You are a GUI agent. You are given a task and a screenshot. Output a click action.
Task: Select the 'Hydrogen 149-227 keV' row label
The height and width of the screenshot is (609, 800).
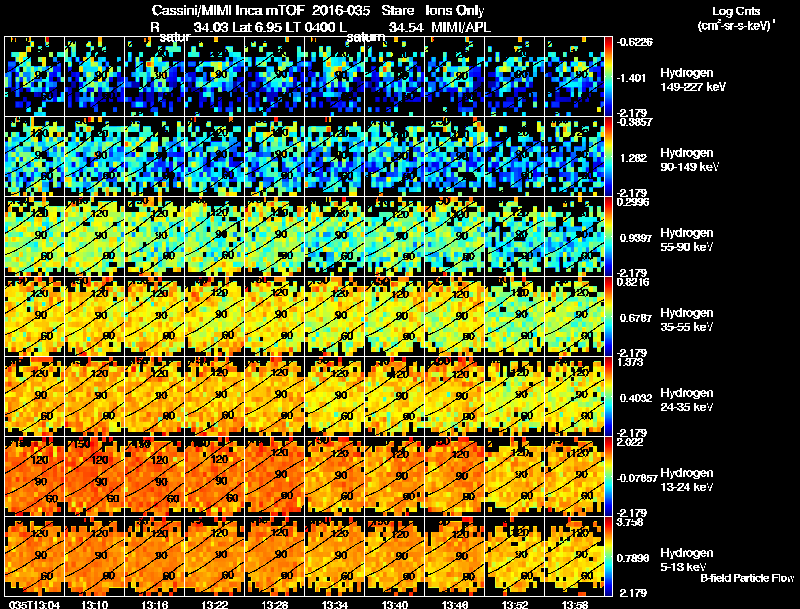point(692,80)
